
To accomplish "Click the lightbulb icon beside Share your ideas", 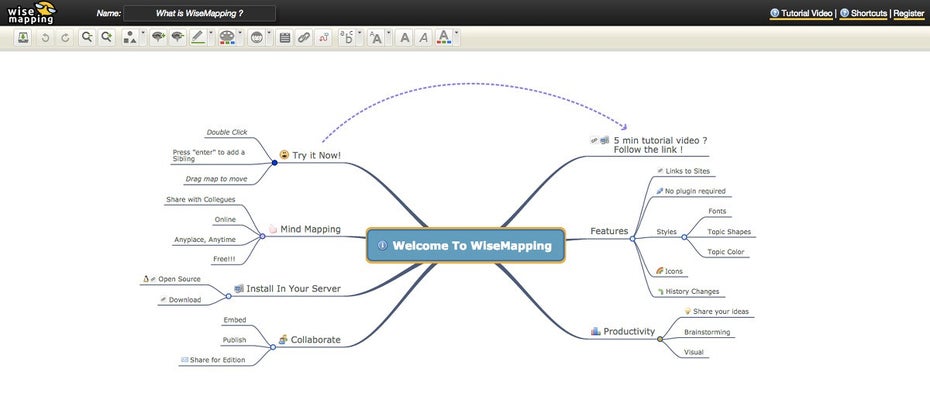I will 688,311.
